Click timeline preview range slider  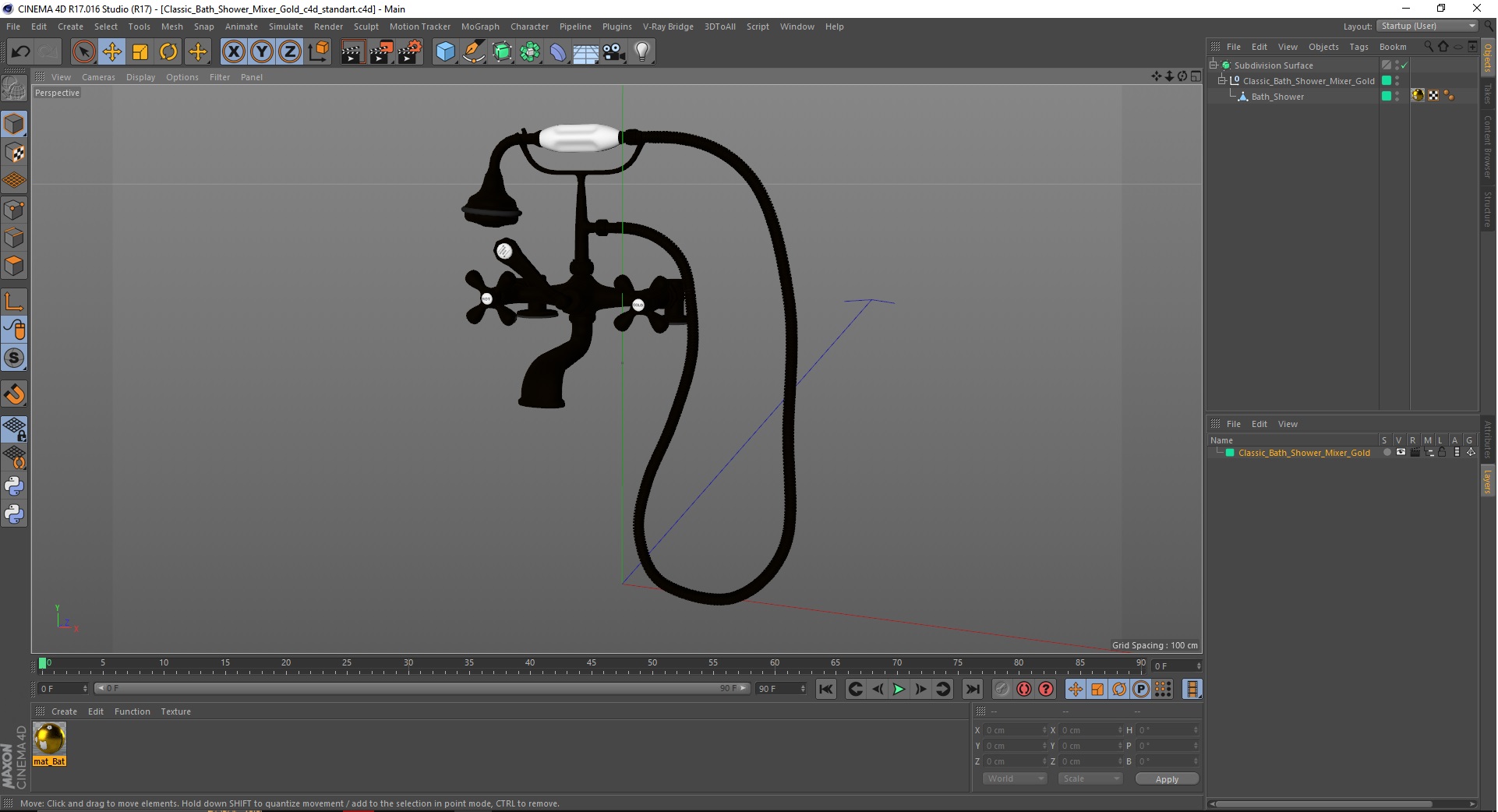point(422,689)
